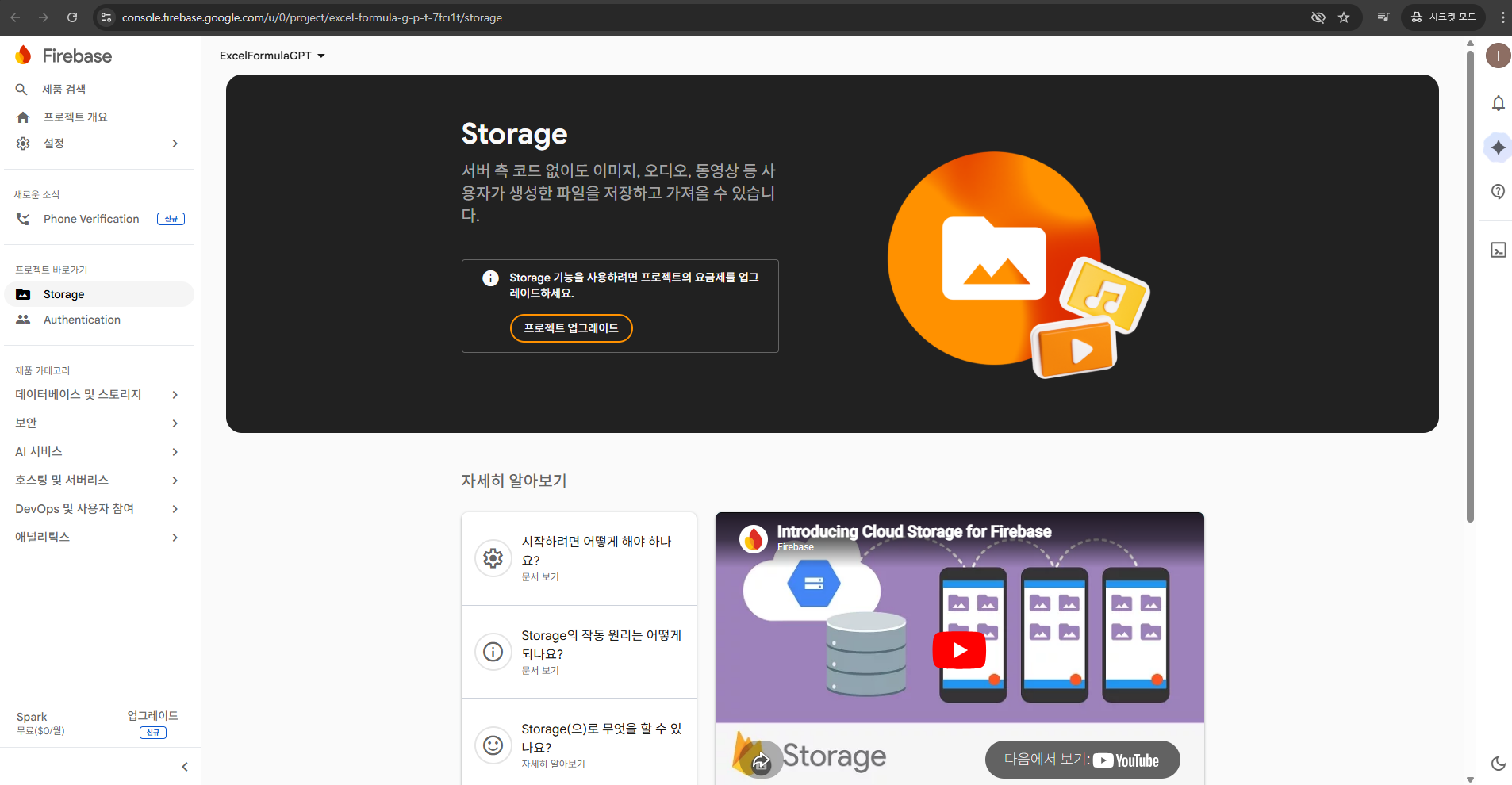
Task: Open the ExcelFormulaGPT project dropdown
Action: pos(272,56)
